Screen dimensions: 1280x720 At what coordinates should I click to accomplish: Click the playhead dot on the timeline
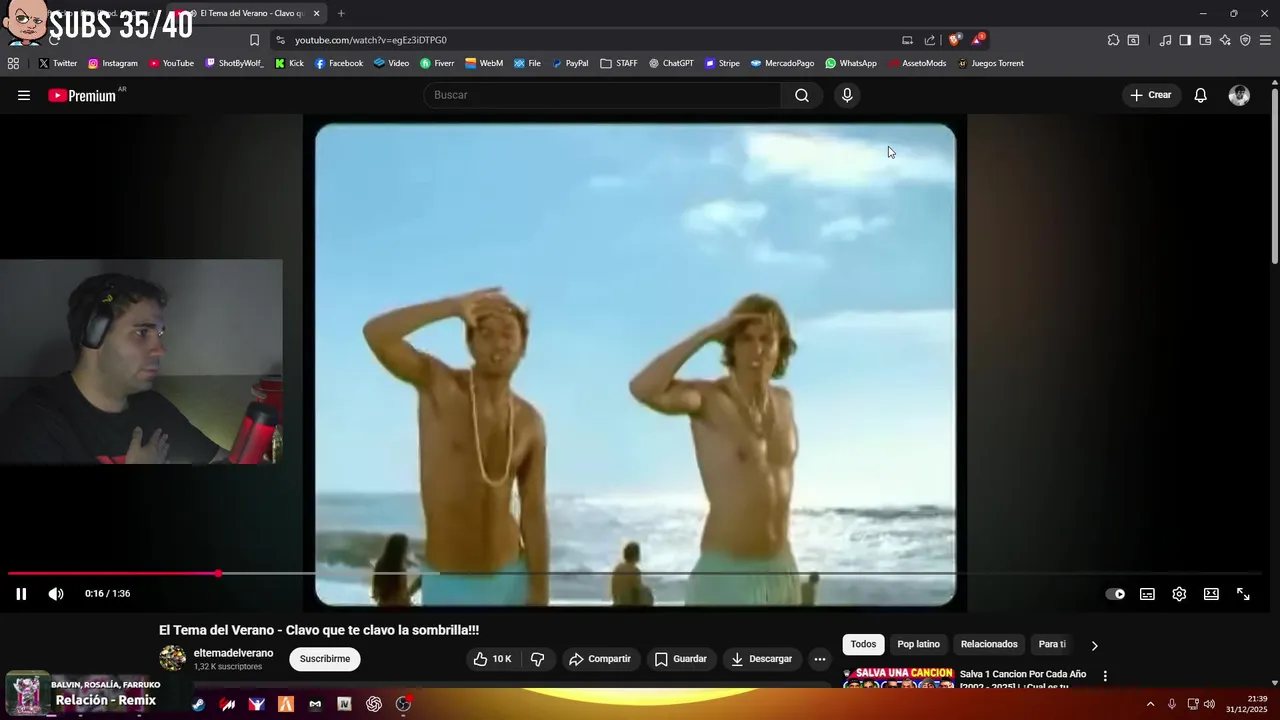pos(218,573)
